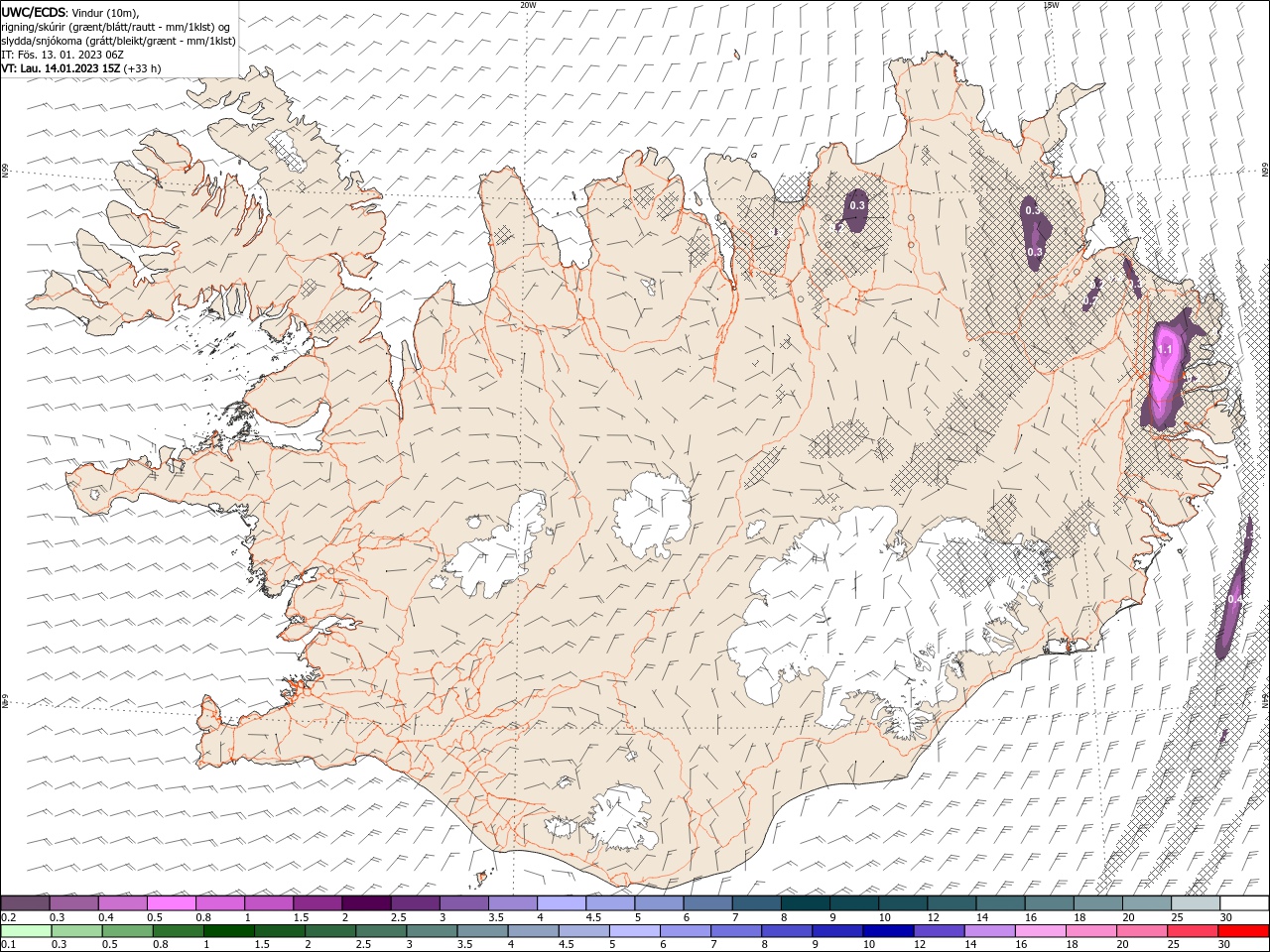Select the darkest green swatch labeled 1 in the rain legend
Screen dimensions: 1270x952
[x=228, y=931]
